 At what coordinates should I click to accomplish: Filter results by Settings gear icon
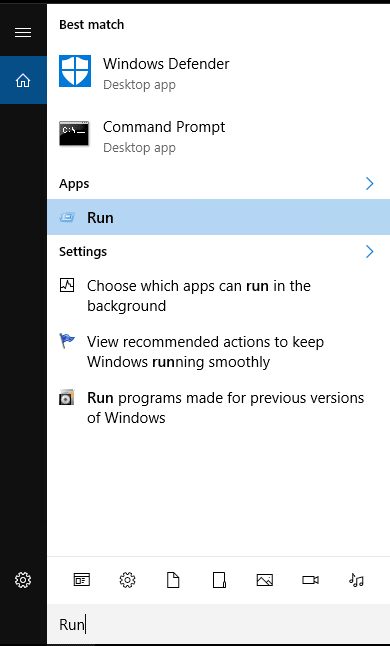[x=127, y=580]
